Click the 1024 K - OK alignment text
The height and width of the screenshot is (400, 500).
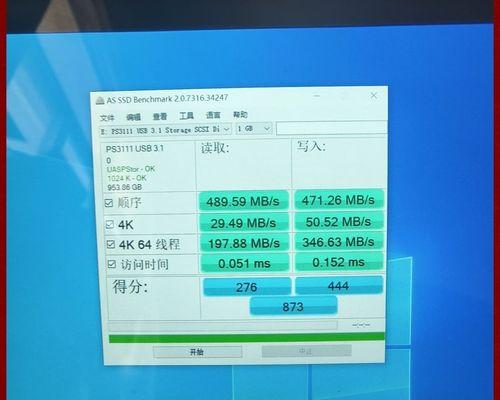(127, 178)
